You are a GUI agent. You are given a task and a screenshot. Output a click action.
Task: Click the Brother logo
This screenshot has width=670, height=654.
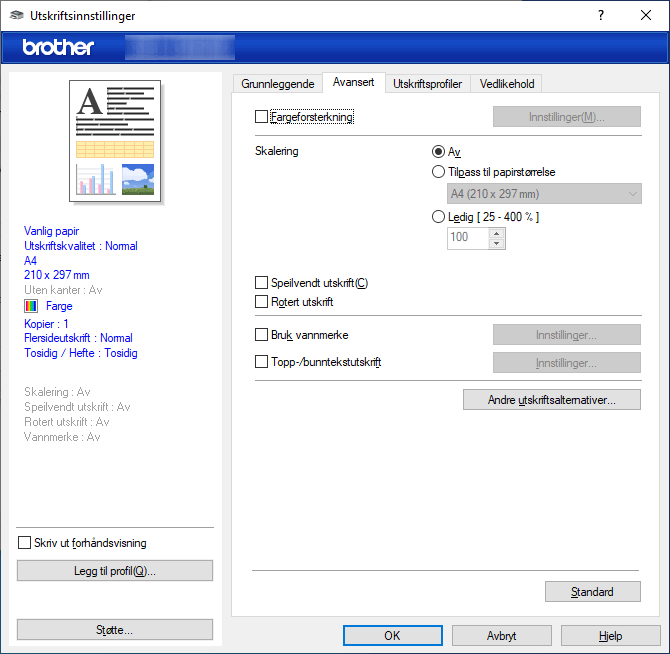click(x=58, y=47)
